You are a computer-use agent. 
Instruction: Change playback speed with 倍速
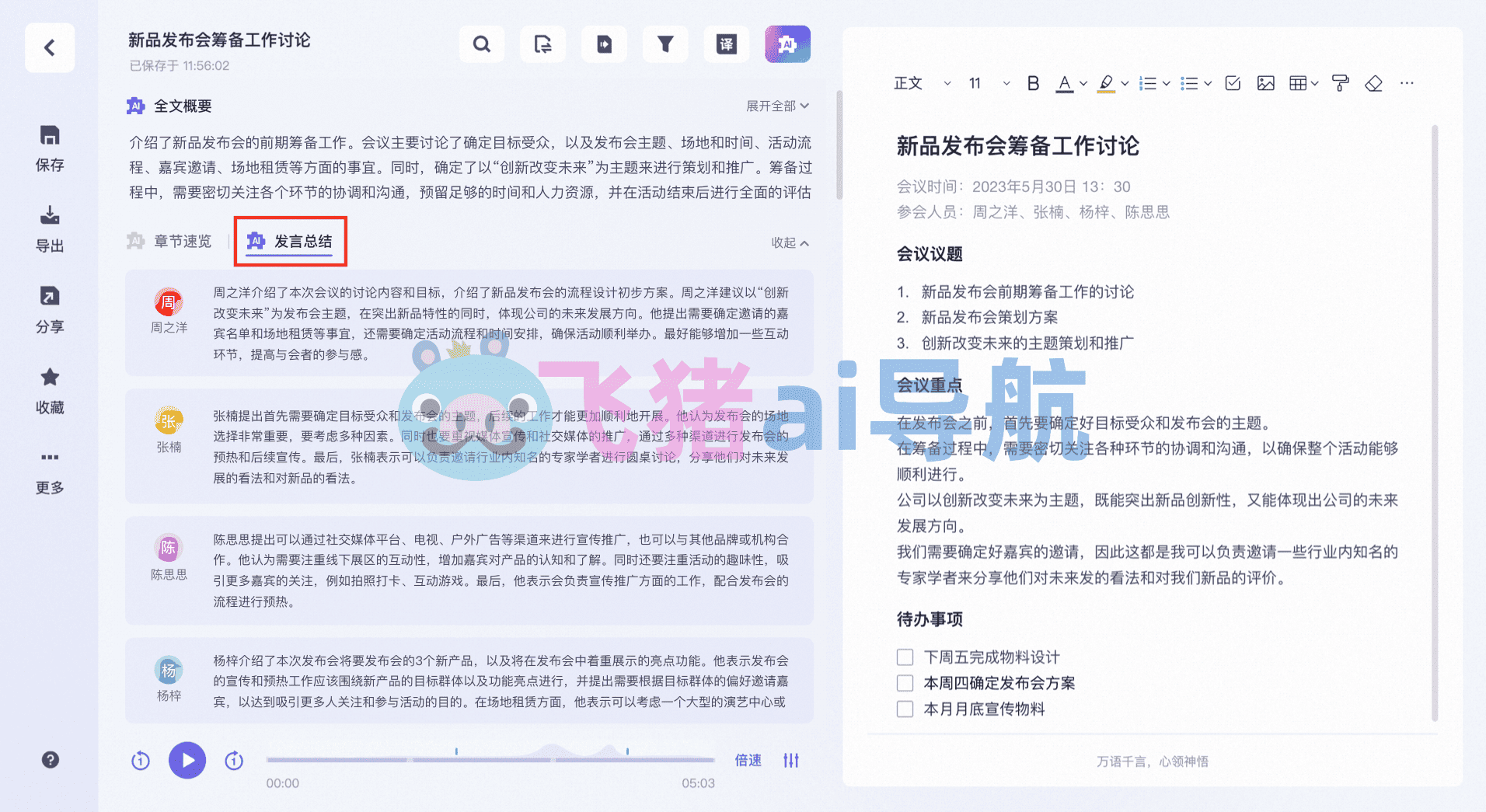[748, 760]
